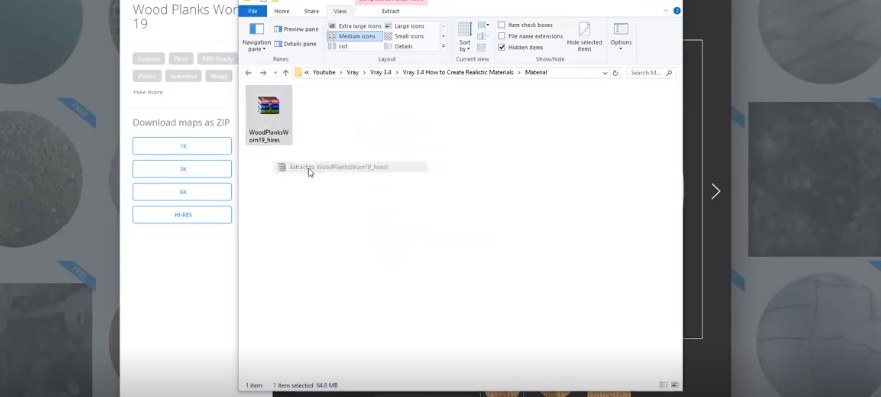Refresh the current folder
Viewport: 881px width, 397px height.
(x=615, y=73)
